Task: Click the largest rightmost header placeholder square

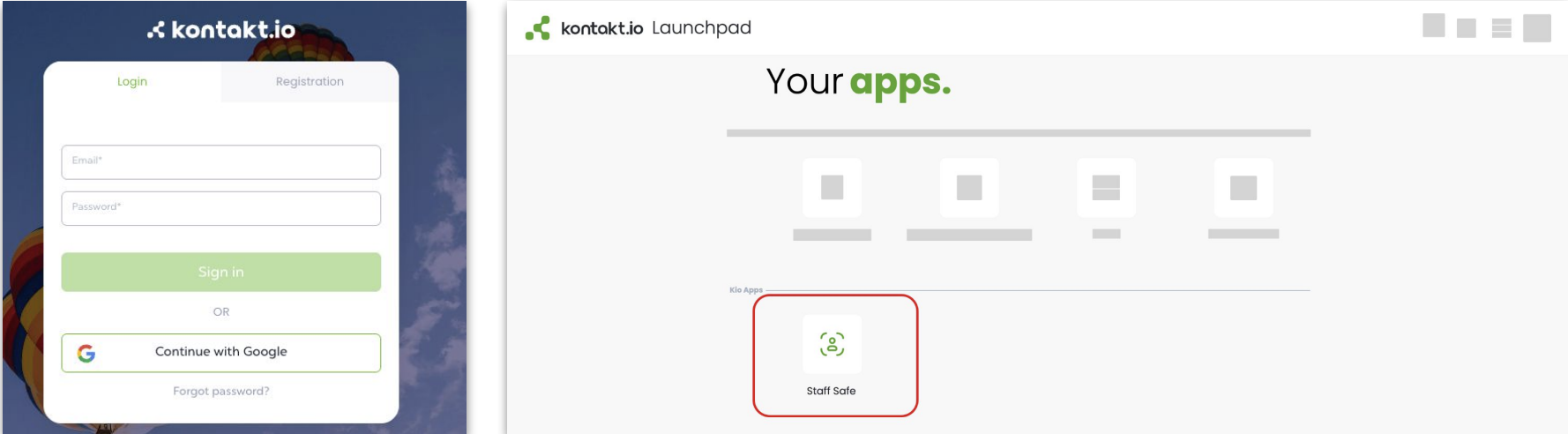Action: [x=1536, y=28]
